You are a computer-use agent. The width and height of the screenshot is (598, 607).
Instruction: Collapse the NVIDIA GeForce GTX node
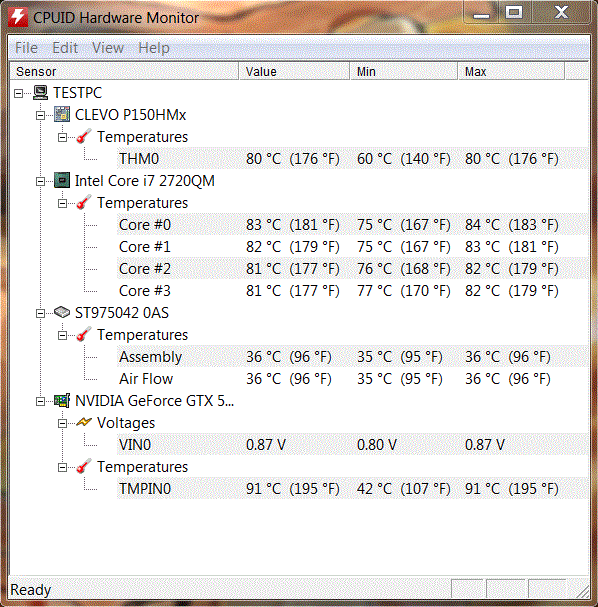tap(40, 401)
